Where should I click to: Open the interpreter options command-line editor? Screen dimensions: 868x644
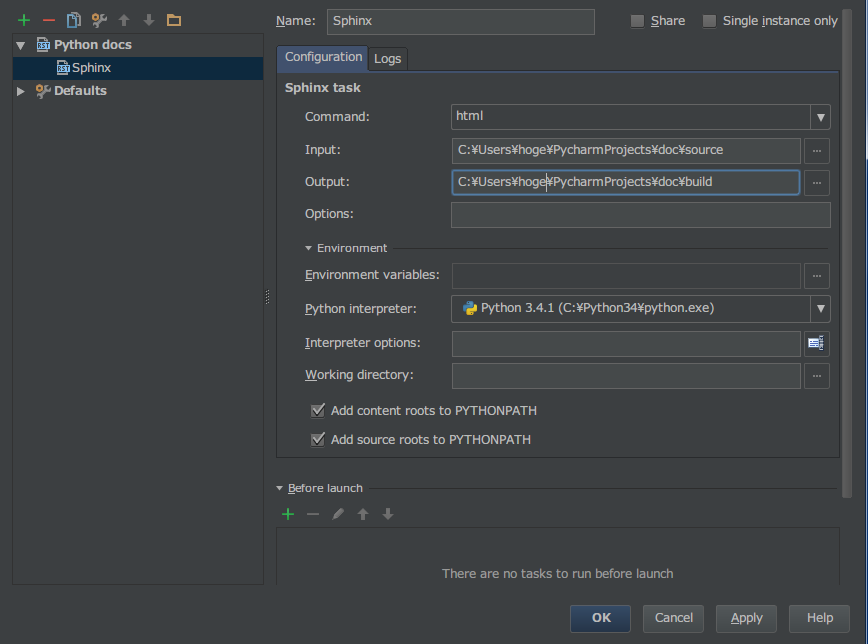pyautogui.click(x=815, y=343)
